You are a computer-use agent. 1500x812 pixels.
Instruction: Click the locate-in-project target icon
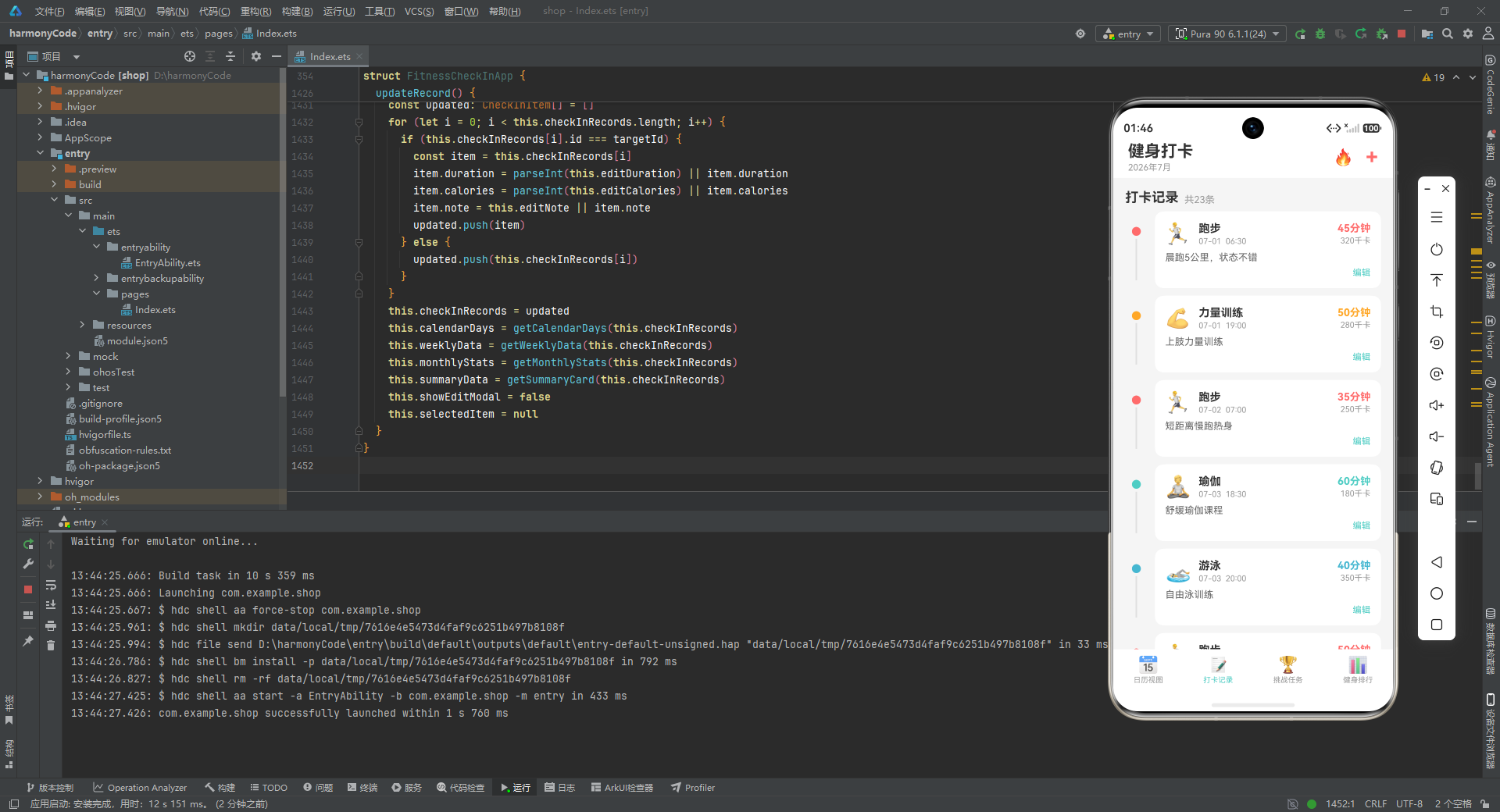click(x=190, y=56)
